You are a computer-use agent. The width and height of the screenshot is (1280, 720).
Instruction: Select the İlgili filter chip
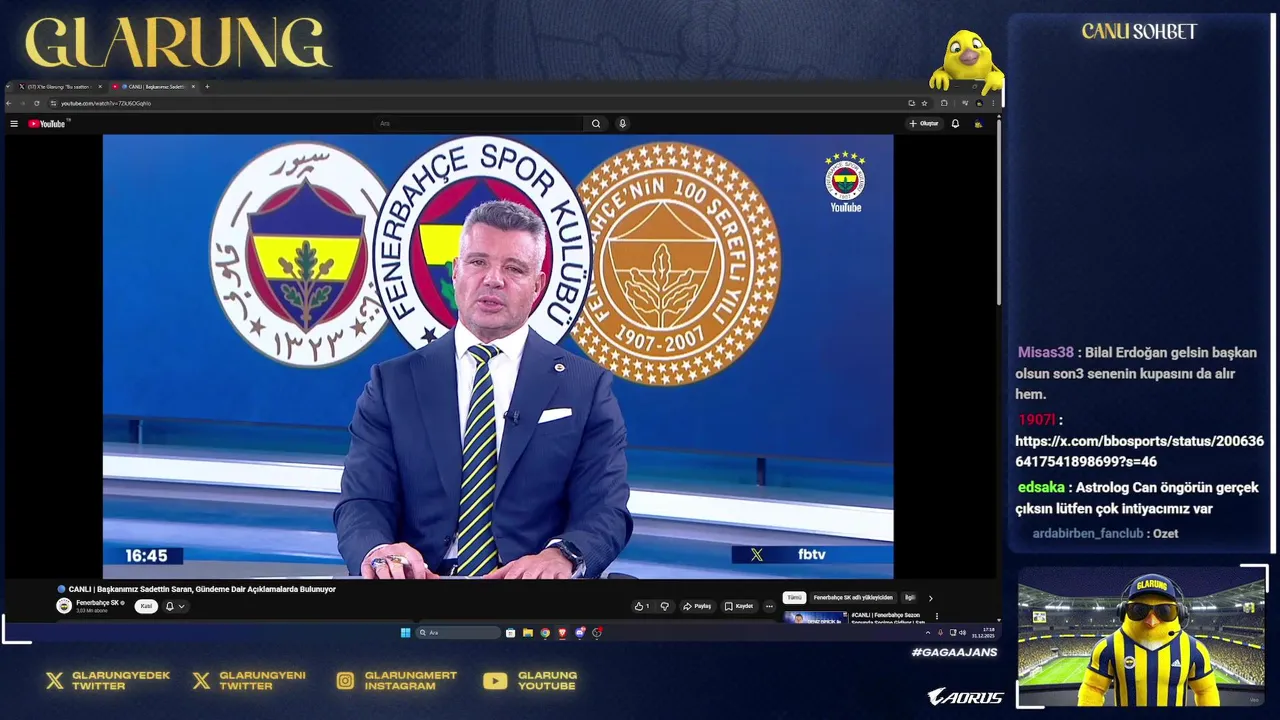click(909, 598)
